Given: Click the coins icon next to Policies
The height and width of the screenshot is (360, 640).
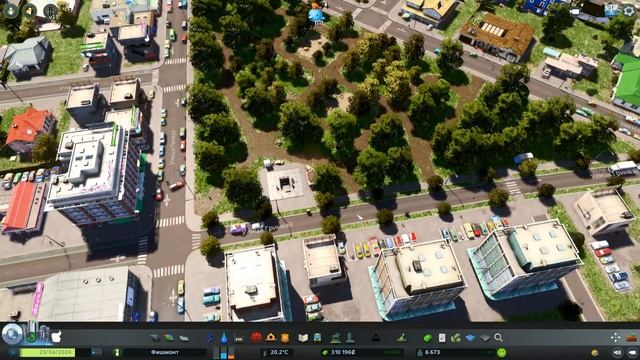Looking at the screenshot, I should coord(456,338).
